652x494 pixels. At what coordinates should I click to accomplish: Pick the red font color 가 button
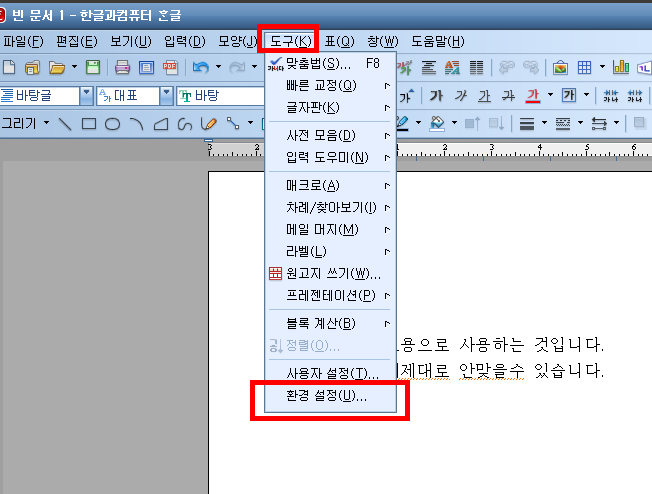coord(533,96)
